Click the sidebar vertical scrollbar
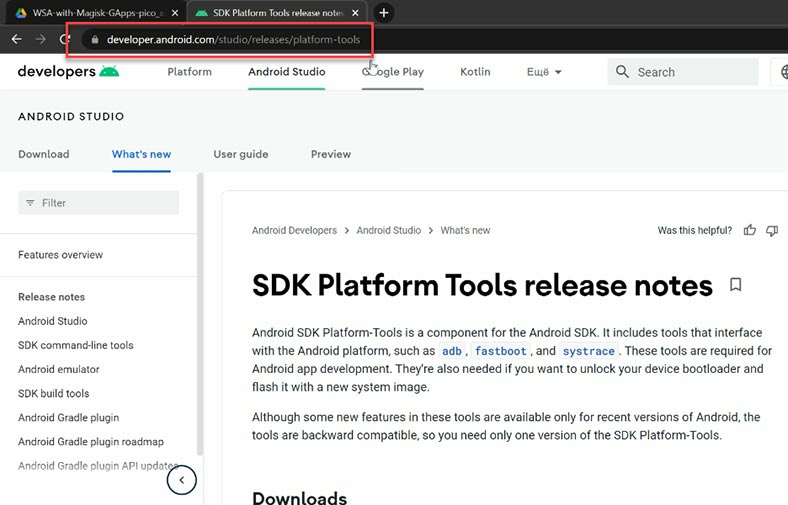The width and height of the screenshot is (788, 505). pos(200,314)
